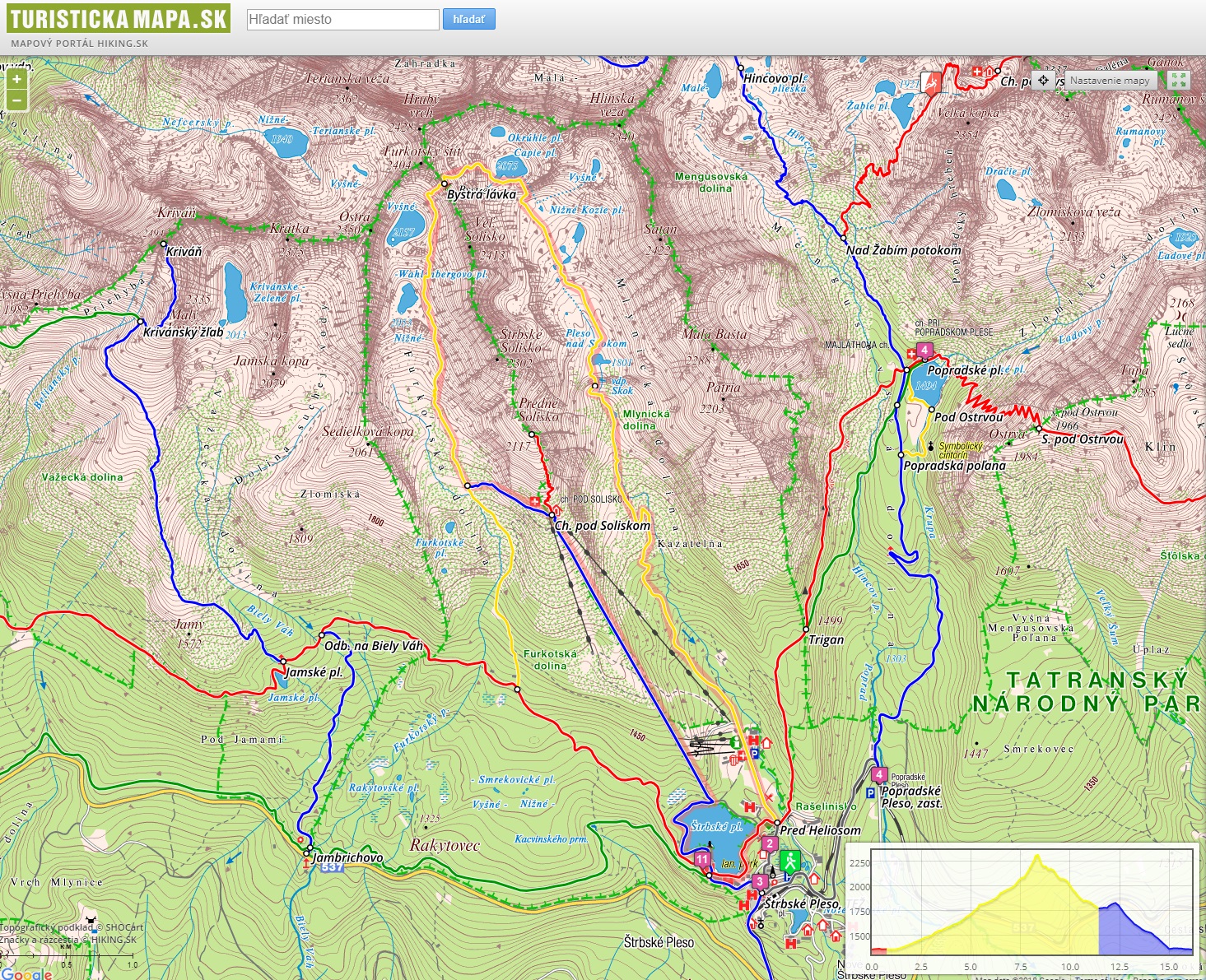Click the green hiker start marker
Screen dimensions: 1206x980
[789, 862]
